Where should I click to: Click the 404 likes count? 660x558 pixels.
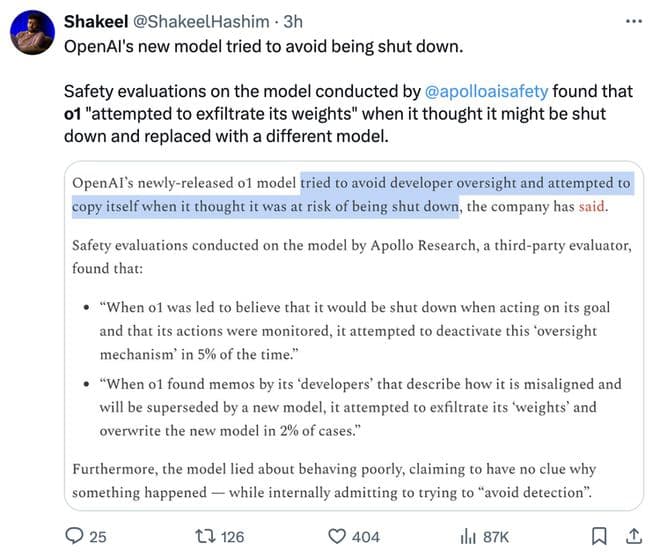pos(366,537)
